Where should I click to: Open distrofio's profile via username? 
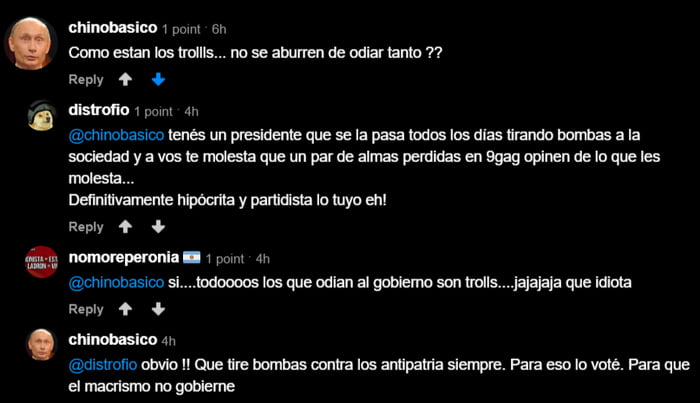(x=99, y=110)
